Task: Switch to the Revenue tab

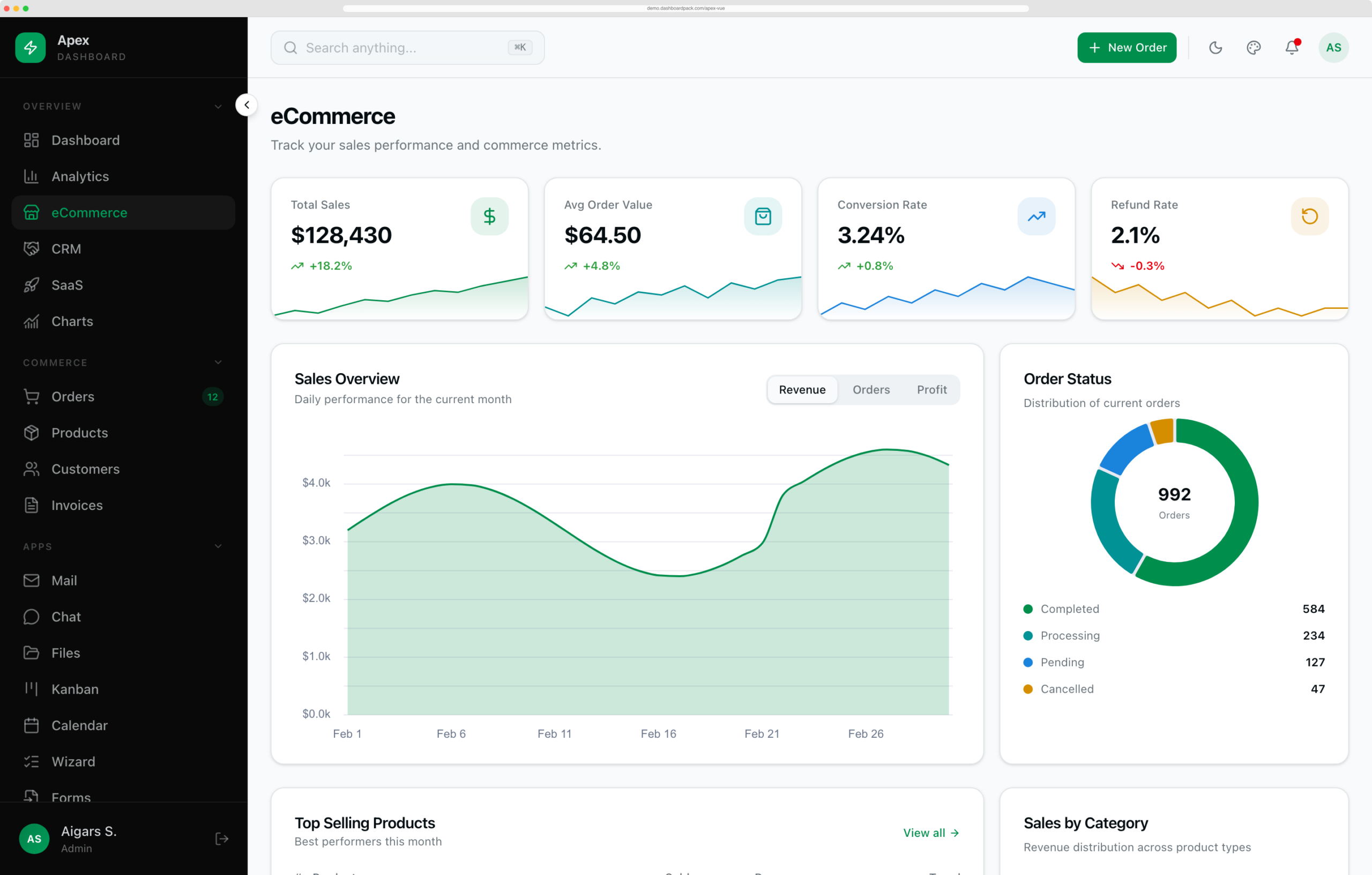Action: point(802,390)
